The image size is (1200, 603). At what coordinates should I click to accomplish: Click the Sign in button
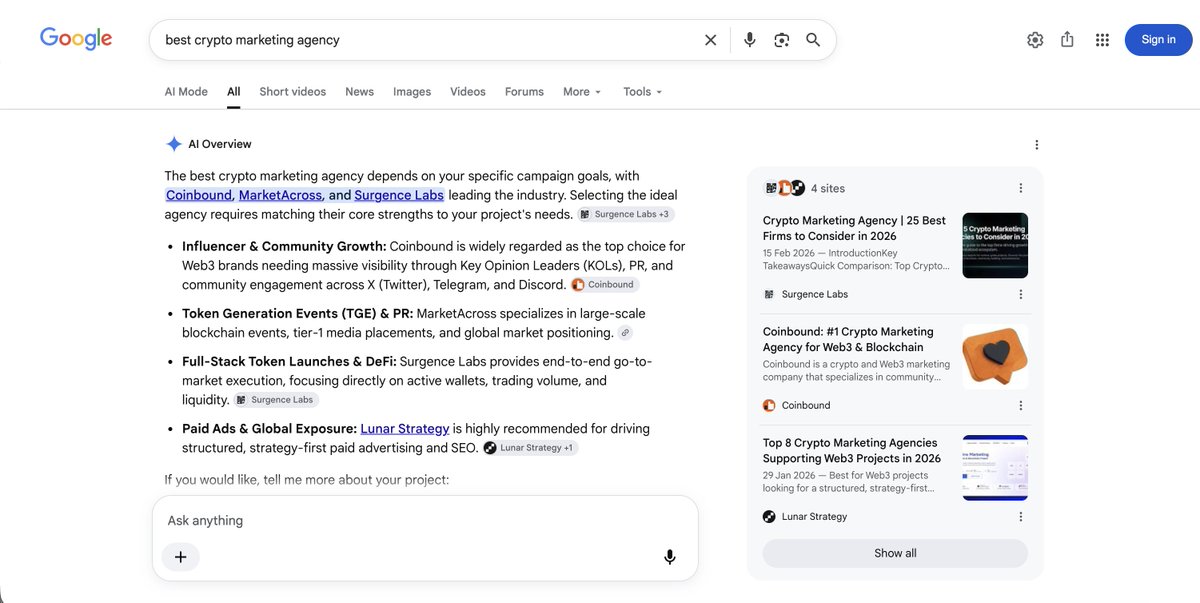pos(1158,40)
